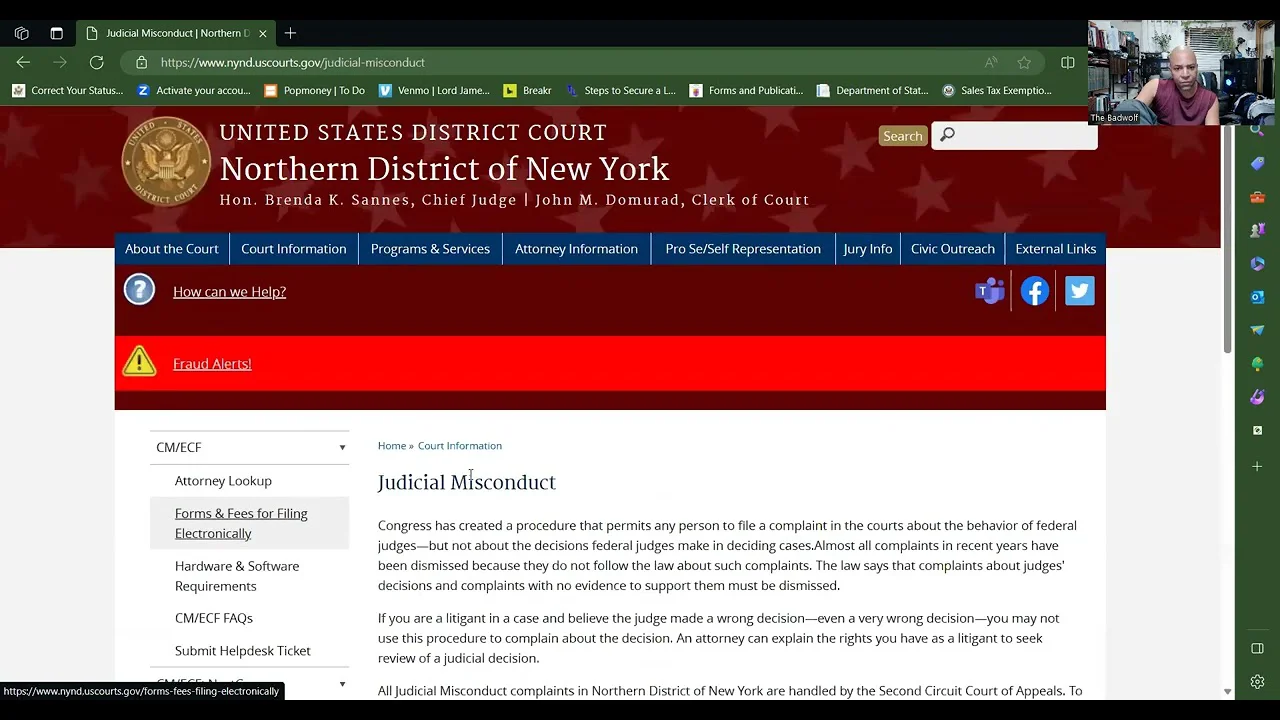Click the question mark help icon
The height and width of the screenshot is (720, 1280).
tap(139, 290)
